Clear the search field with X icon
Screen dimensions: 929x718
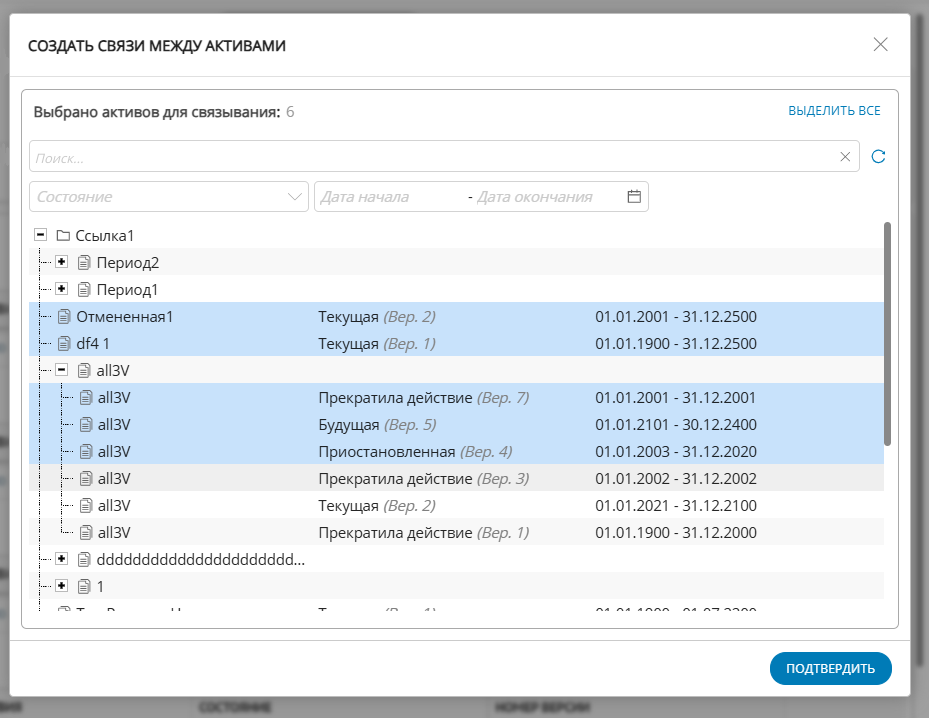(845, 156)
